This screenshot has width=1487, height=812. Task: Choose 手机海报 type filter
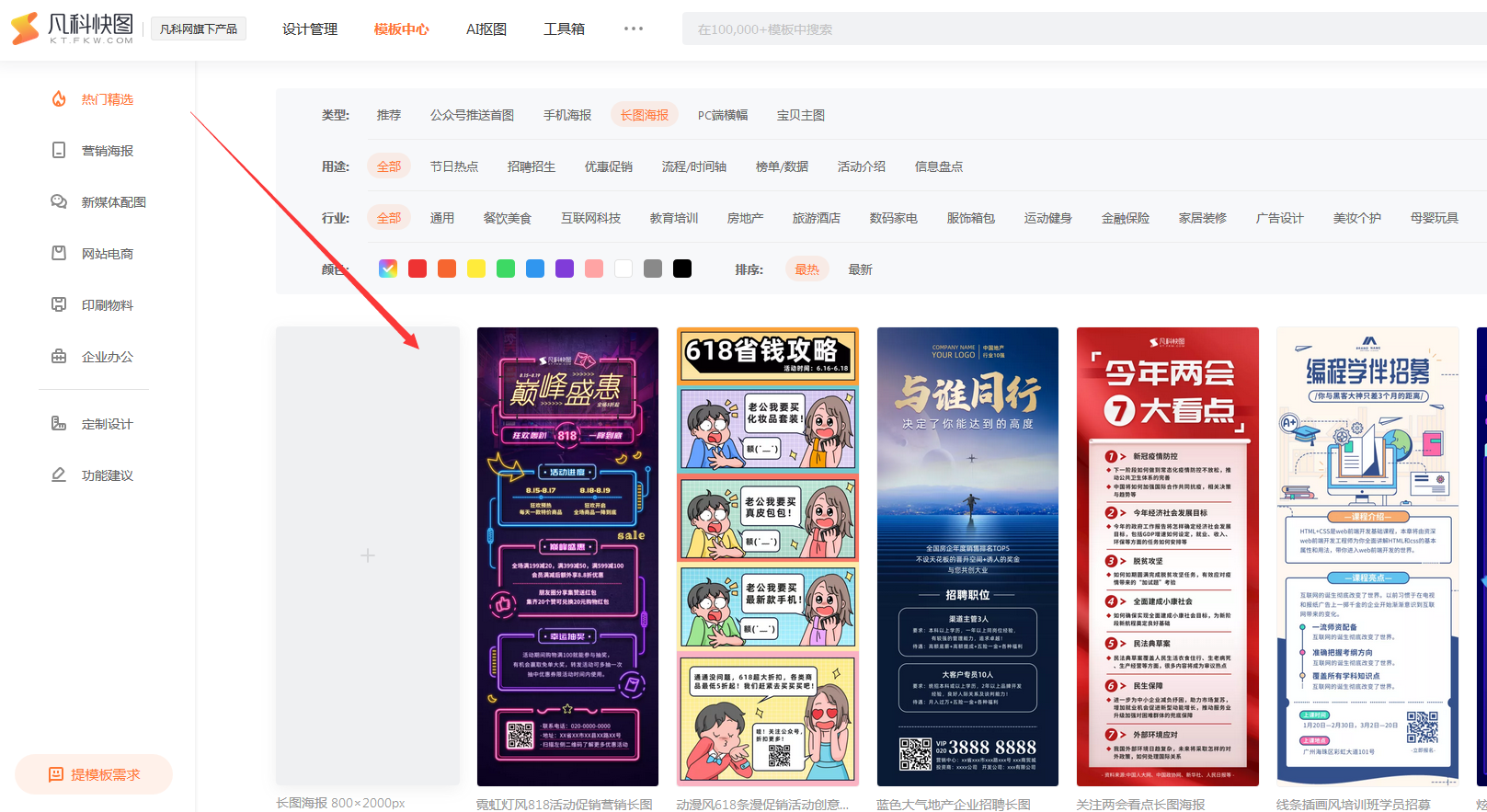tap(566, 115)
